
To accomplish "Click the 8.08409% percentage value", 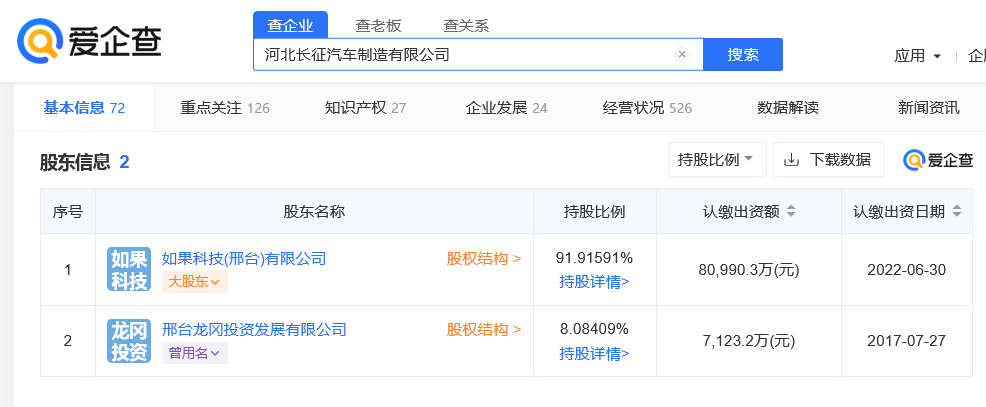I will [x=594, y=329].
